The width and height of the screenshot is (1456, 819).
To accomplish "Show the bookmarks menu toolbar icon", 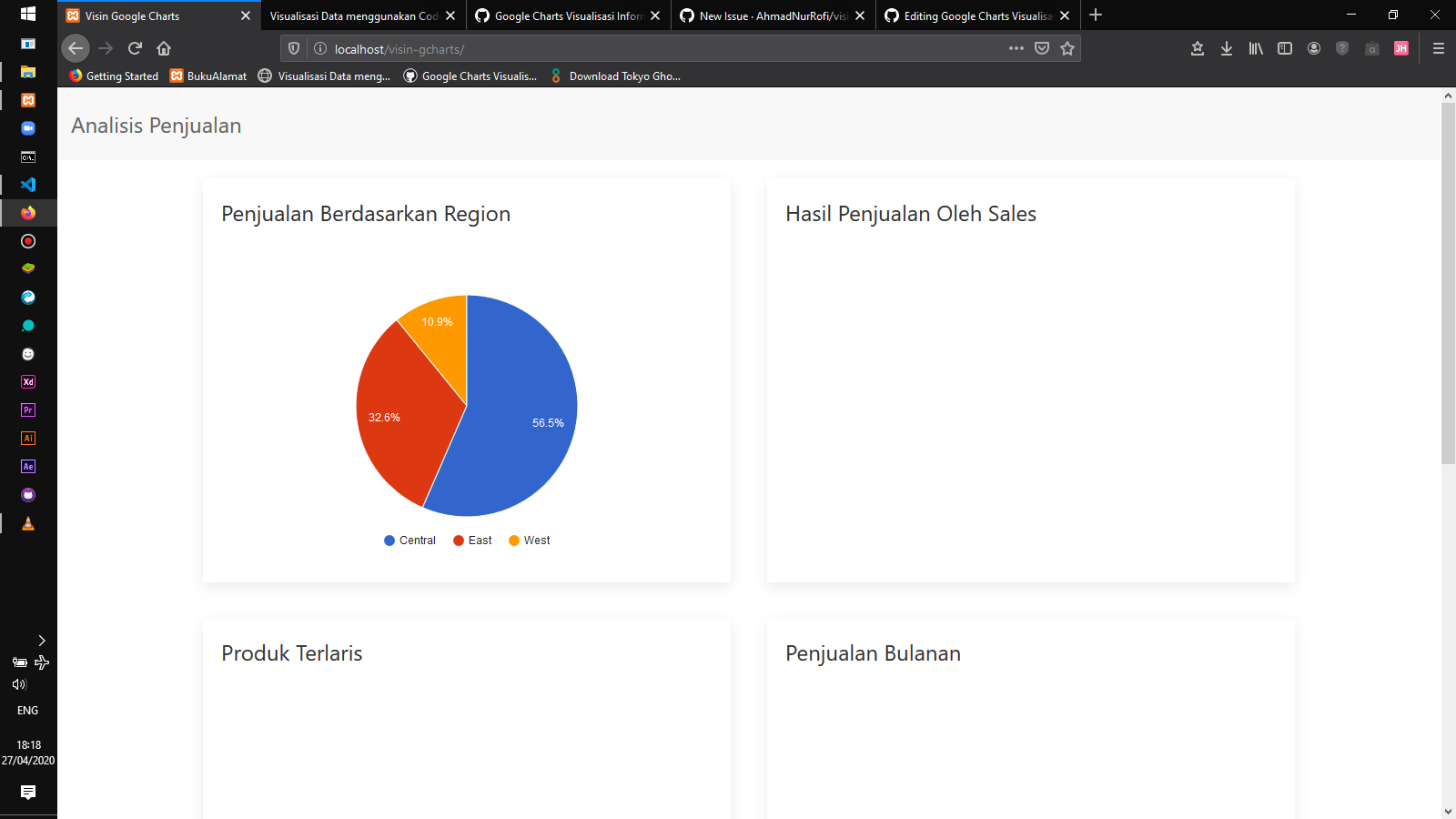I will pyautogui.click(x=1198, y=48).
